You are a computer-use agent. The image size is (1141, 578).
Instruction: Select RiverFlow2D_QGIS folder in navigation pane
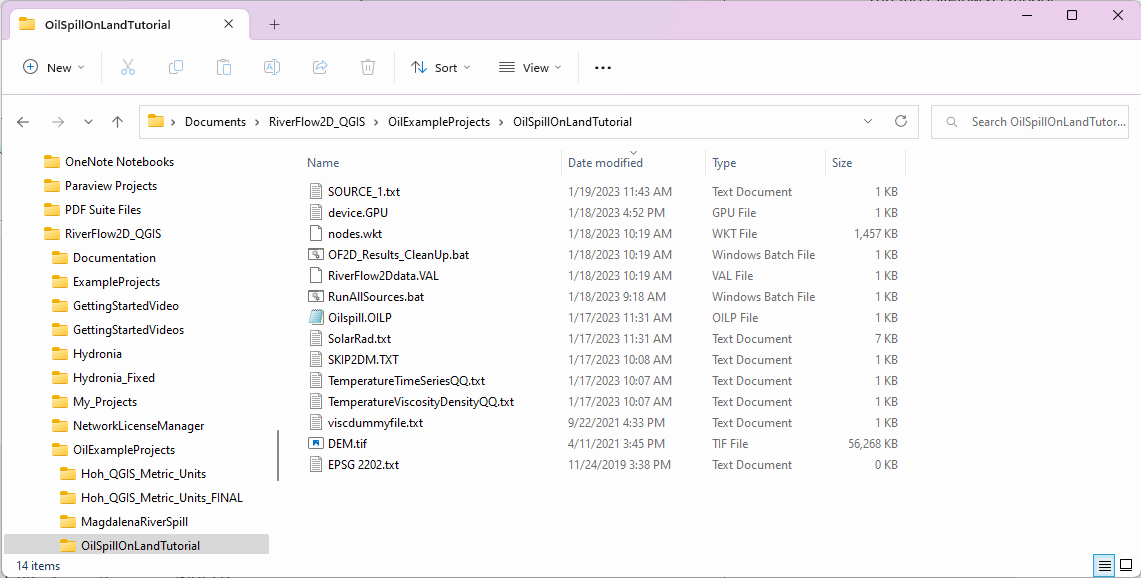(x=113, y=234)
